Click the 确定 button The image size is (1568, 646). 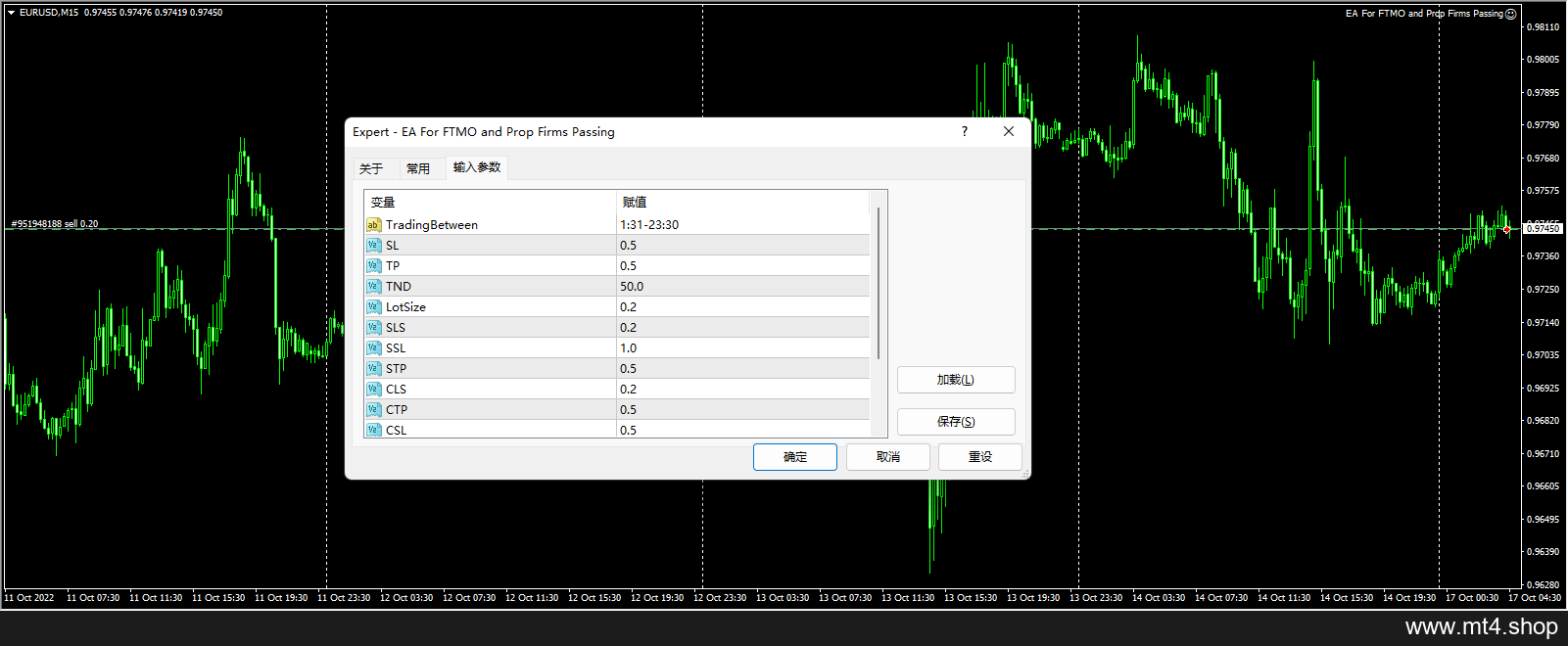pos(795,457)
